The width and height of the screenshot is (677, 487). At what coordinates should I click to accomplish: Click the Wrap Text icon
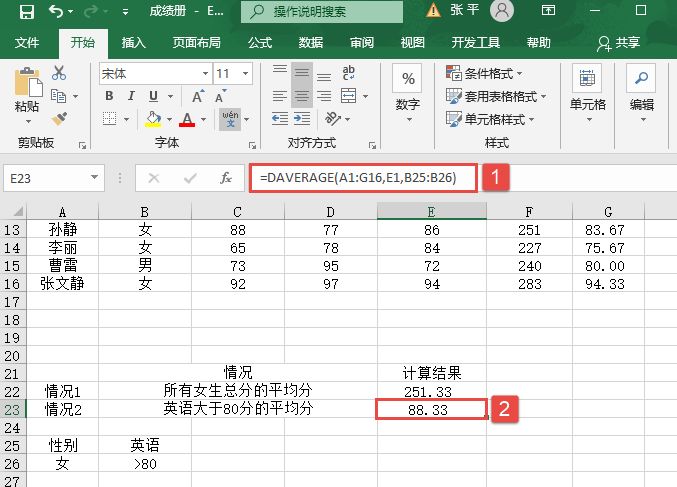click(349, 73)
